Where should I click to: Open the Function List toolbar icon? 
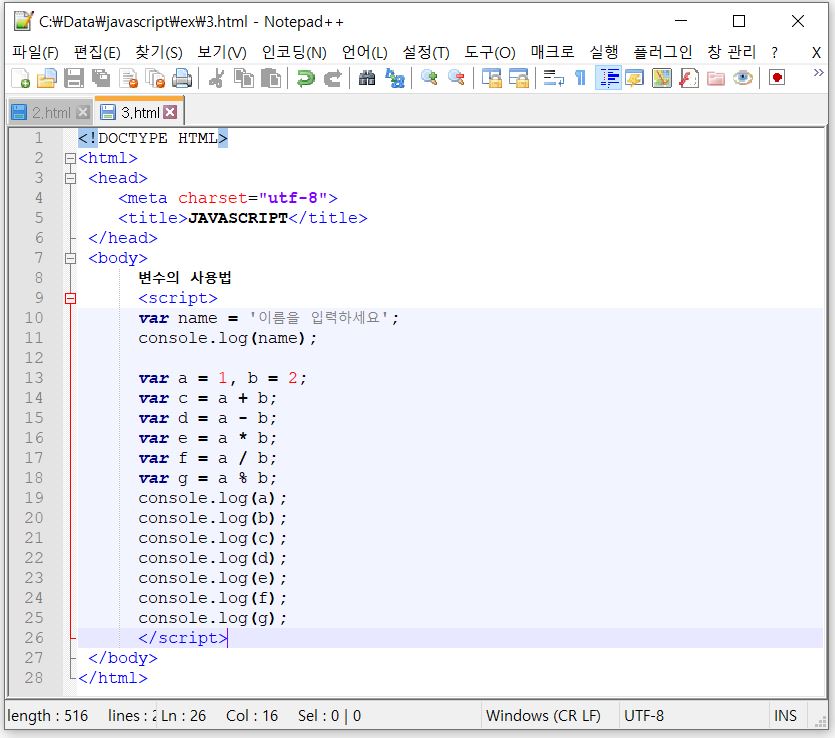(x=689, y=78)
